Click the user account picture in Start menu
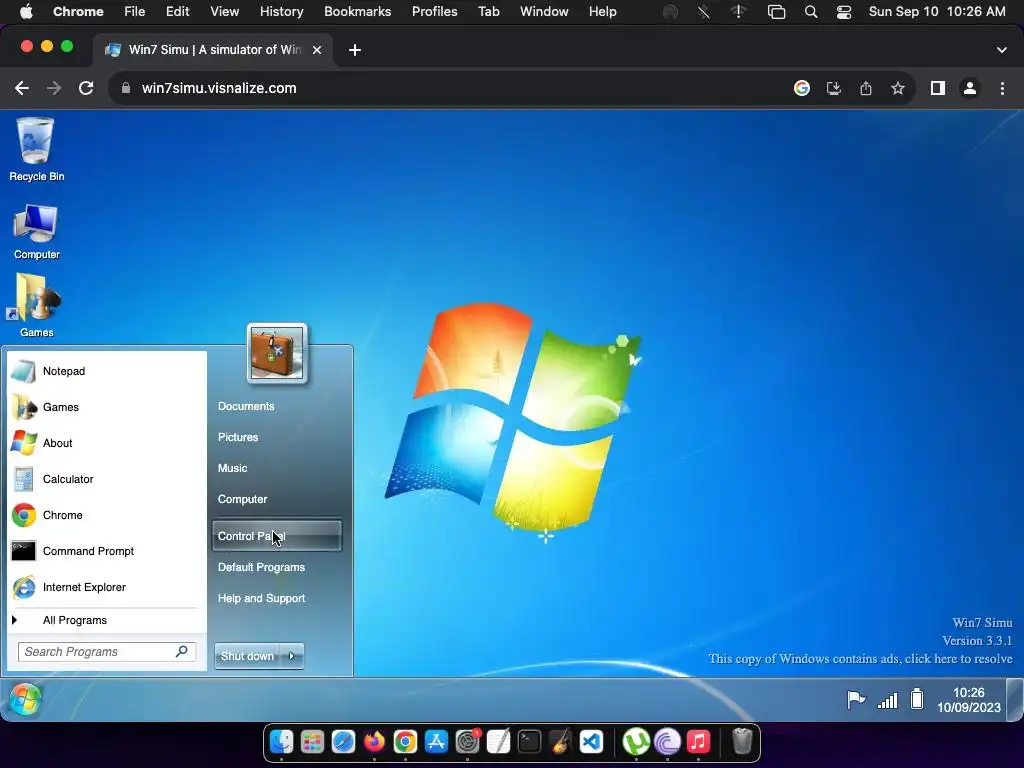 pyautogui.click(x=277, y=353)
